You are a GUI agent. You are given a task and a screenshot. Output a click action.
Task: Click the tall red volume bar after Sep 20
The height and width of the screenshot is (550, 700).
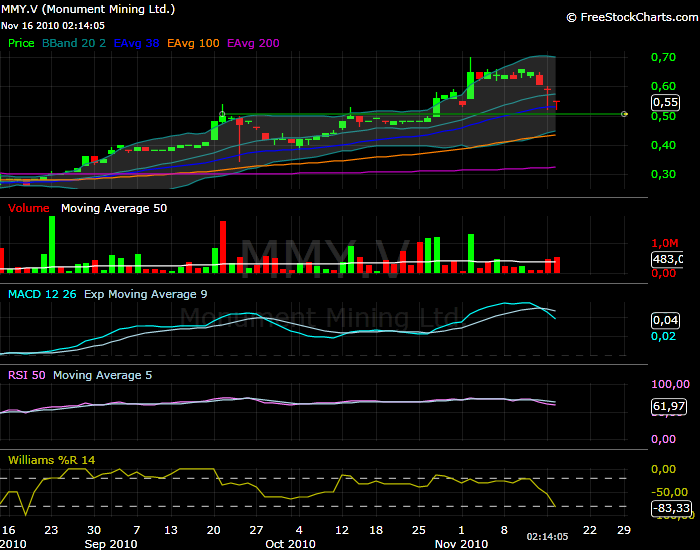[223, 247]
